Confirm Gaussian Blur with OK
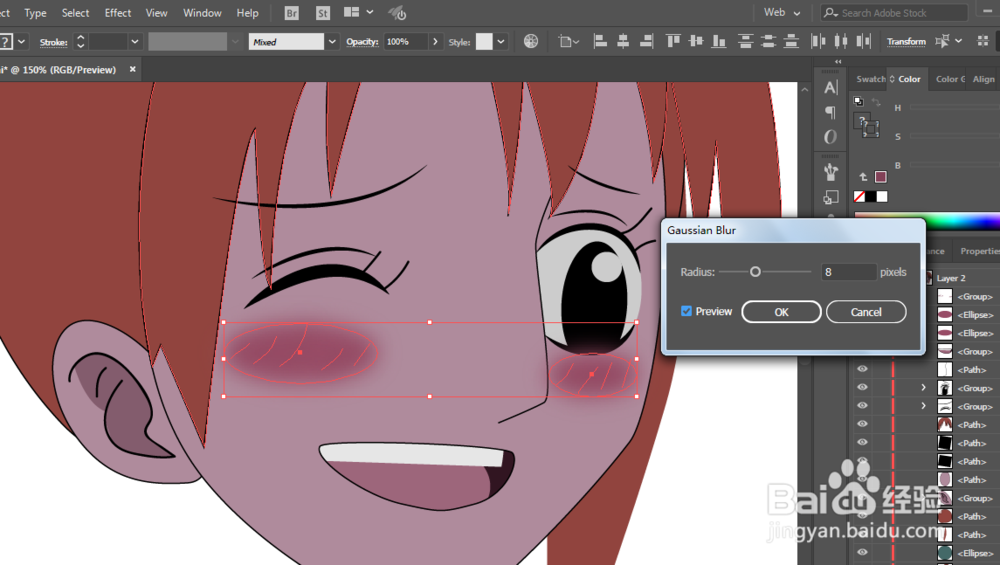 [x=781, y=312]
